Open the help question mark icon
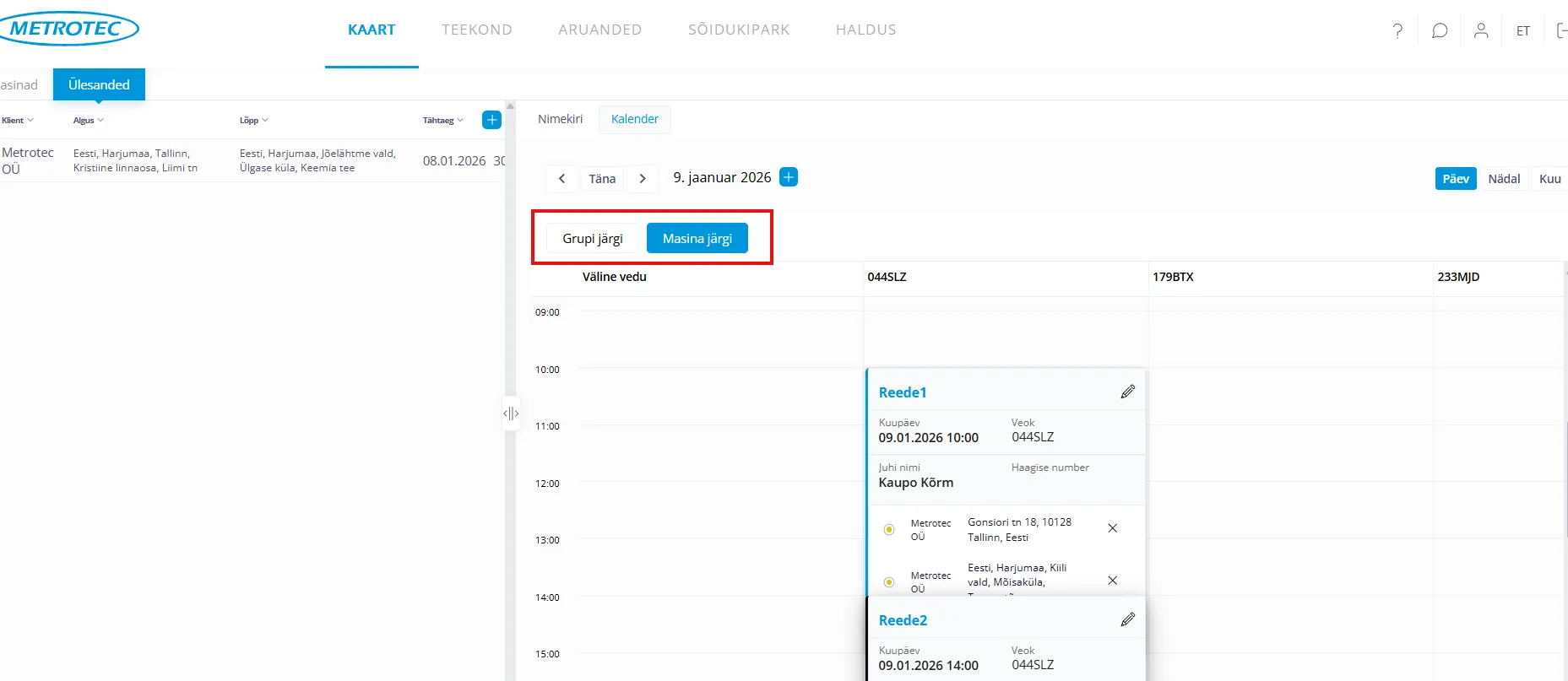 coord(1397,31)
